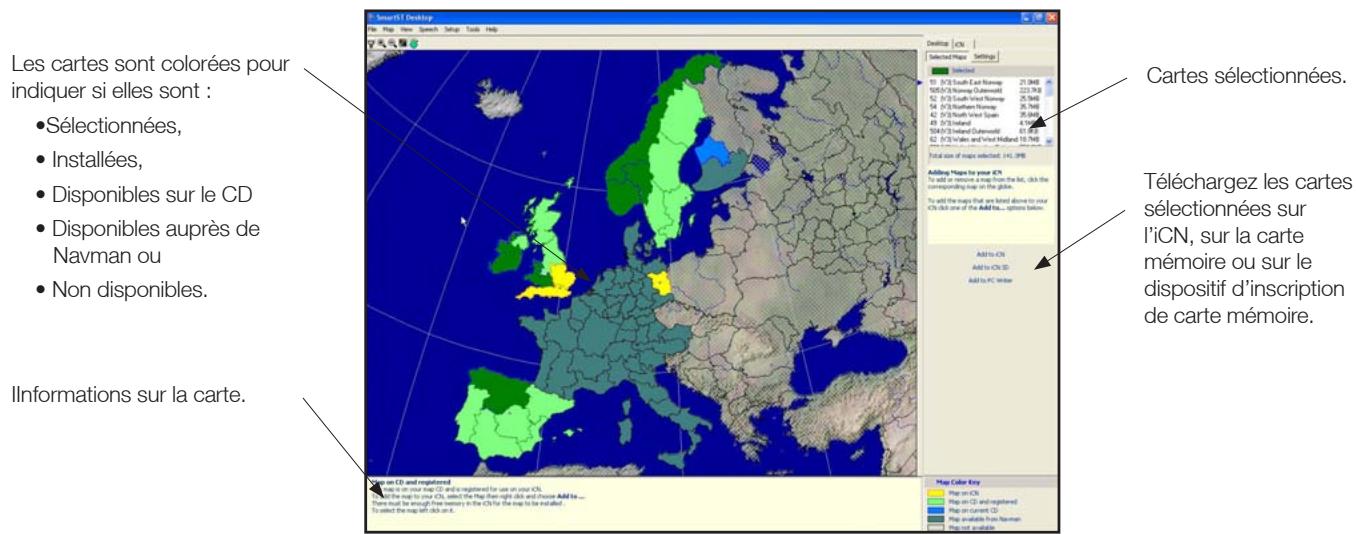
Task: Switch to the iCN tab
Action: tap(959, 44)
